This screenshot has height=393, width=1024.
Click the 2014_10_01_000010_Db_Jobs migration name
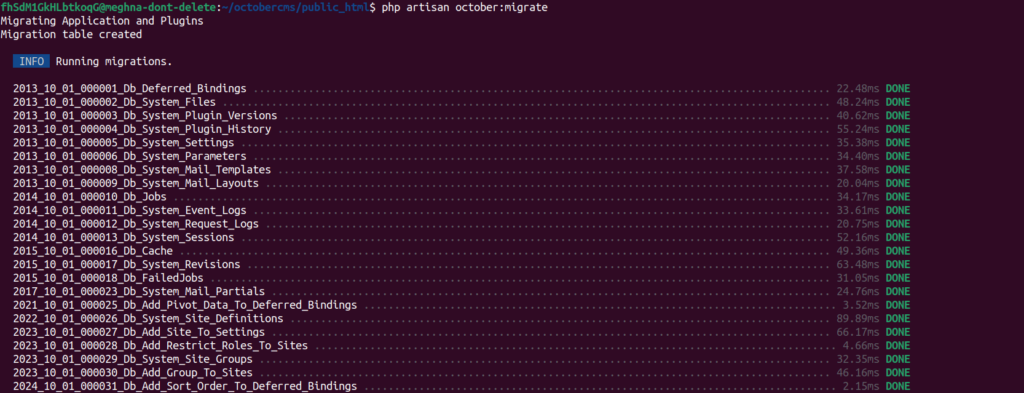(89, 196)
